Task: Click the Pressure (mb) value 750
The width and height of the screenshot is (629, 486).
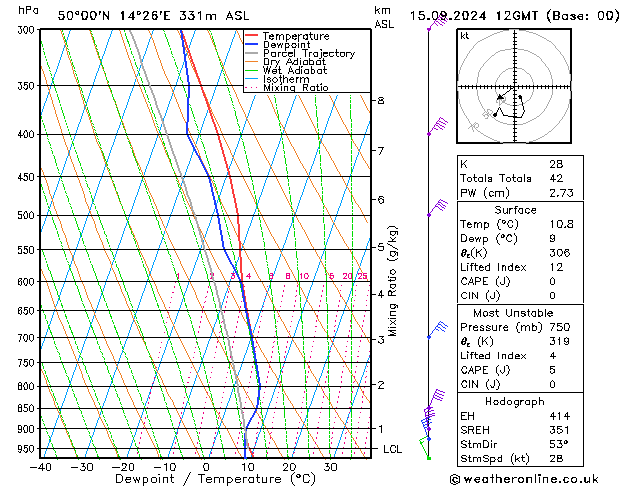Action: (560, 327)
